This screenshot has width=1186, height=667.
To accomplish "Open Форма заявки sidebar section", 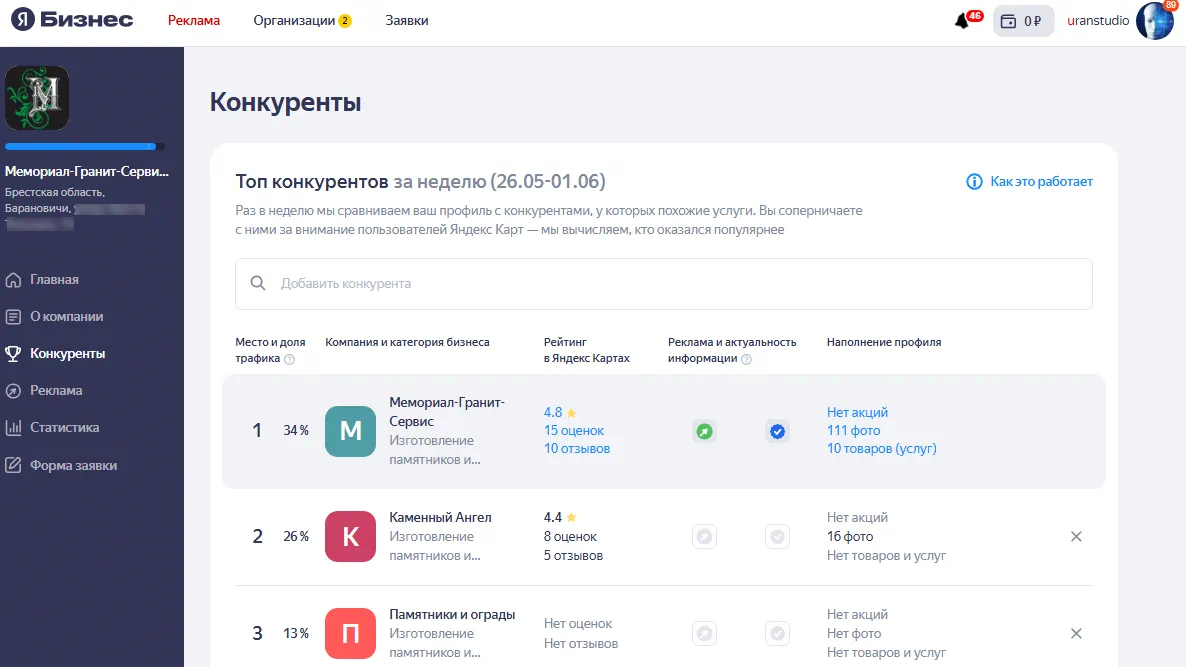I will (73, 465).
